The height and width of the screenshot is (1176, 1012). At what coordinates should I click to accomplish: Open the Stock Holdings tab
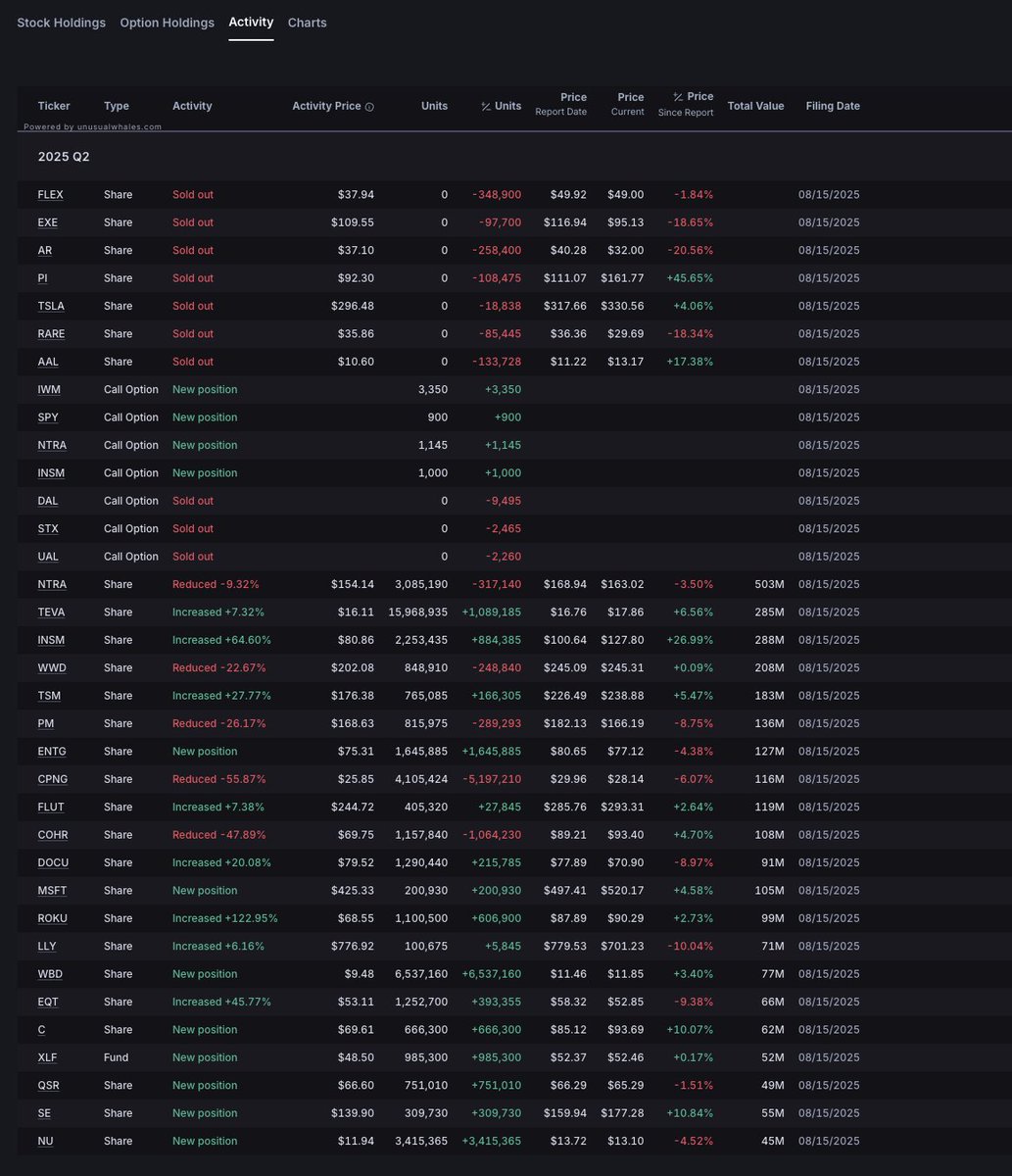point(61,23)
